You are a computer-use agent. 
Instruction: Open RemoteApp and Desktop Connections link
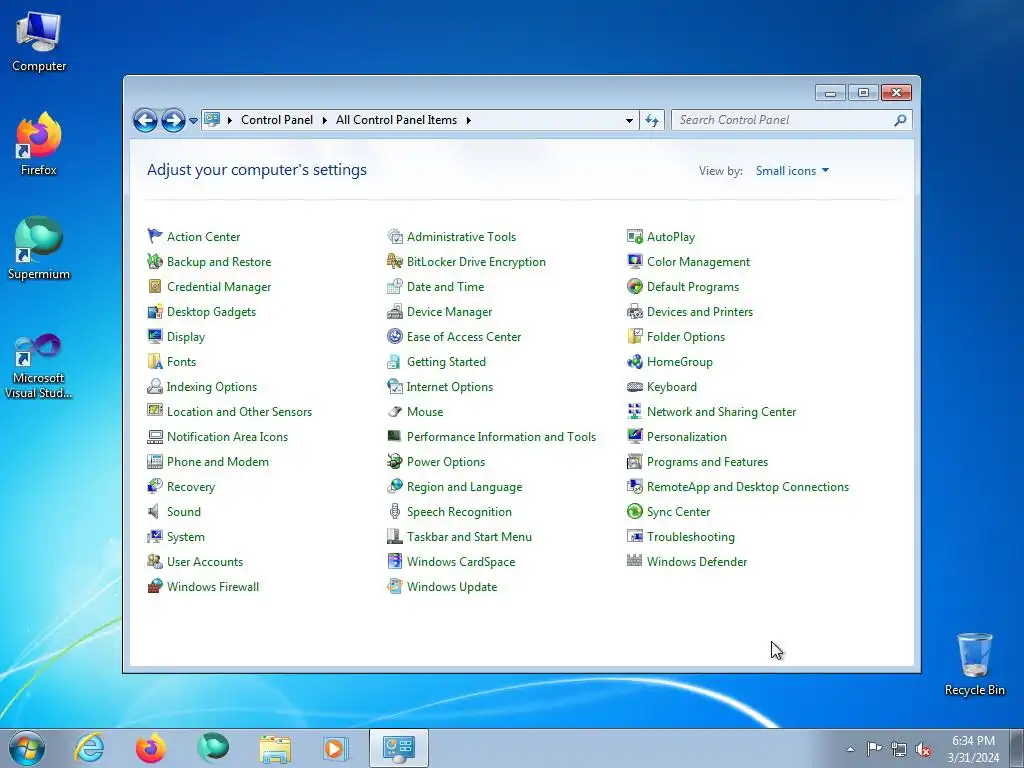[x=748, y=487]
